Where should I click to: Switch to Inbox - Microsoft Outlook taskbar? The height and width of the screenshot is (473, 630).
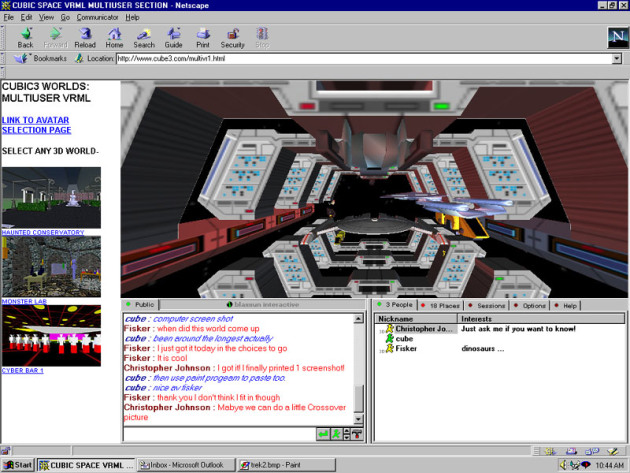click(x=186, y=465)
